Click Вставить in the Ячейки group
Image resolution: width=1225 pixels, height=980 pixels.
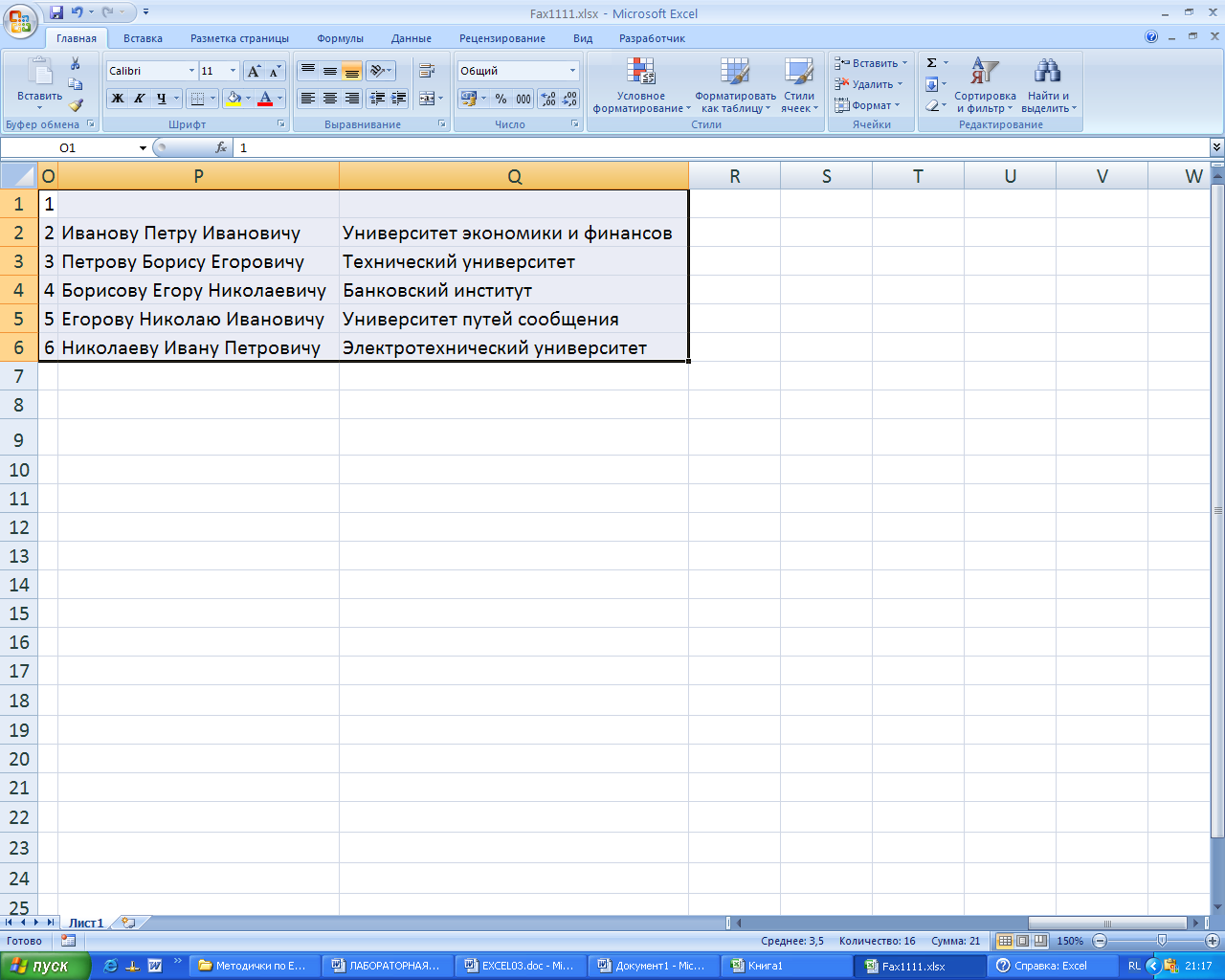pyautogui.click(x=871, y=63)
